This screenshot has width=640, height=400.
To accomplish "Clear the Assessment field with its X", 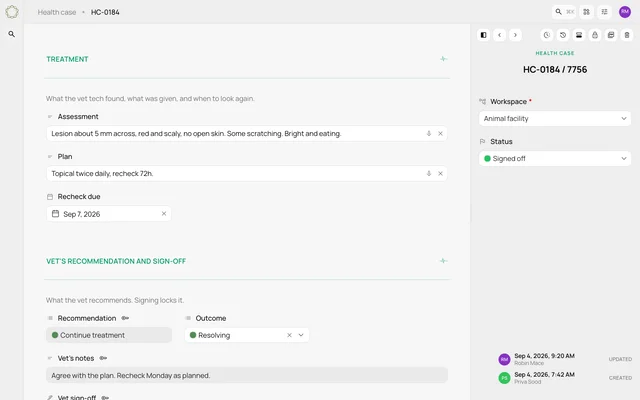I will [440, 133].
